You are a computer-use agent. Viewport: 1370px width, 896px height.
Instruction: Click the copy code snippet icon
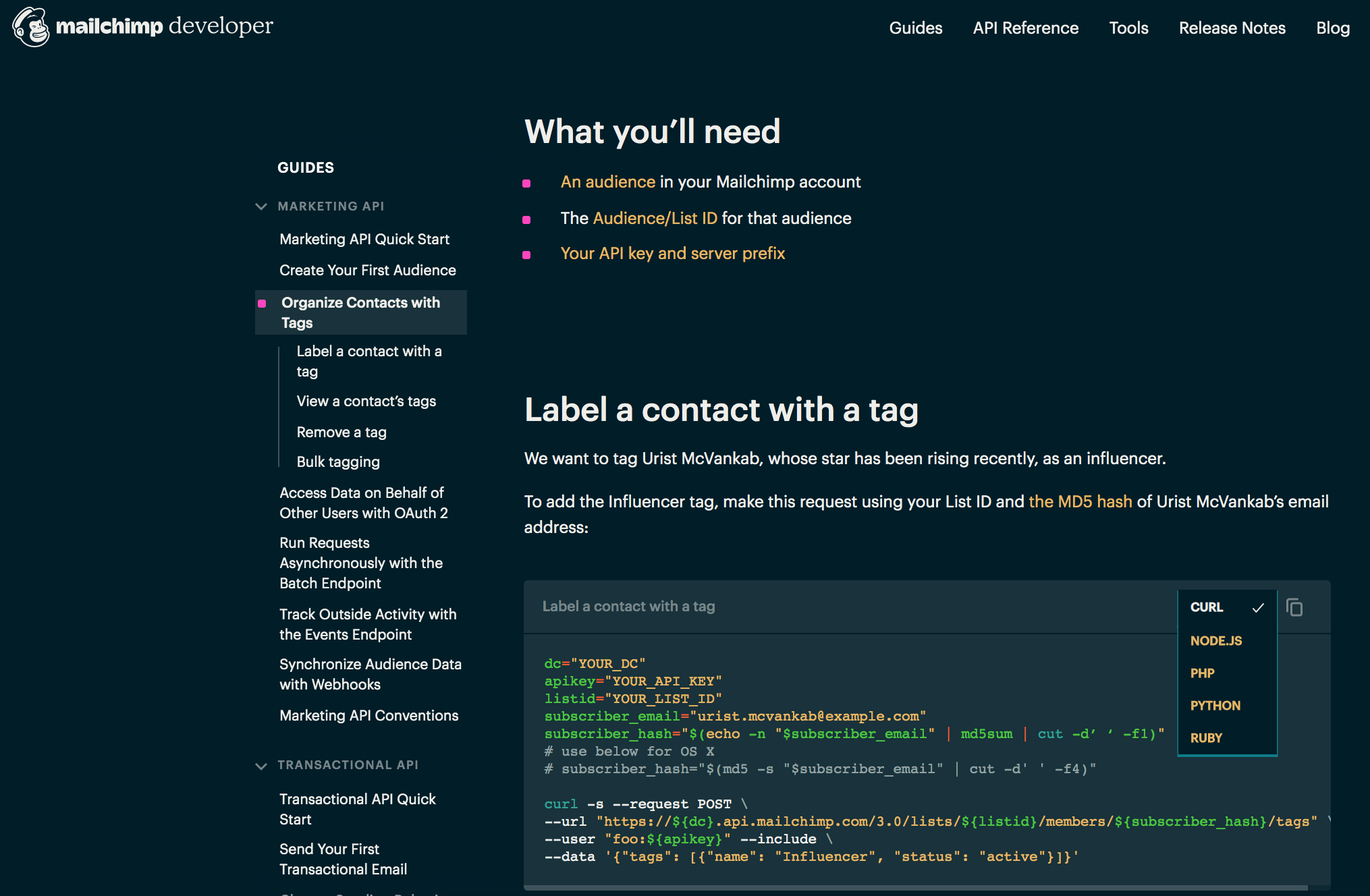1295,607
